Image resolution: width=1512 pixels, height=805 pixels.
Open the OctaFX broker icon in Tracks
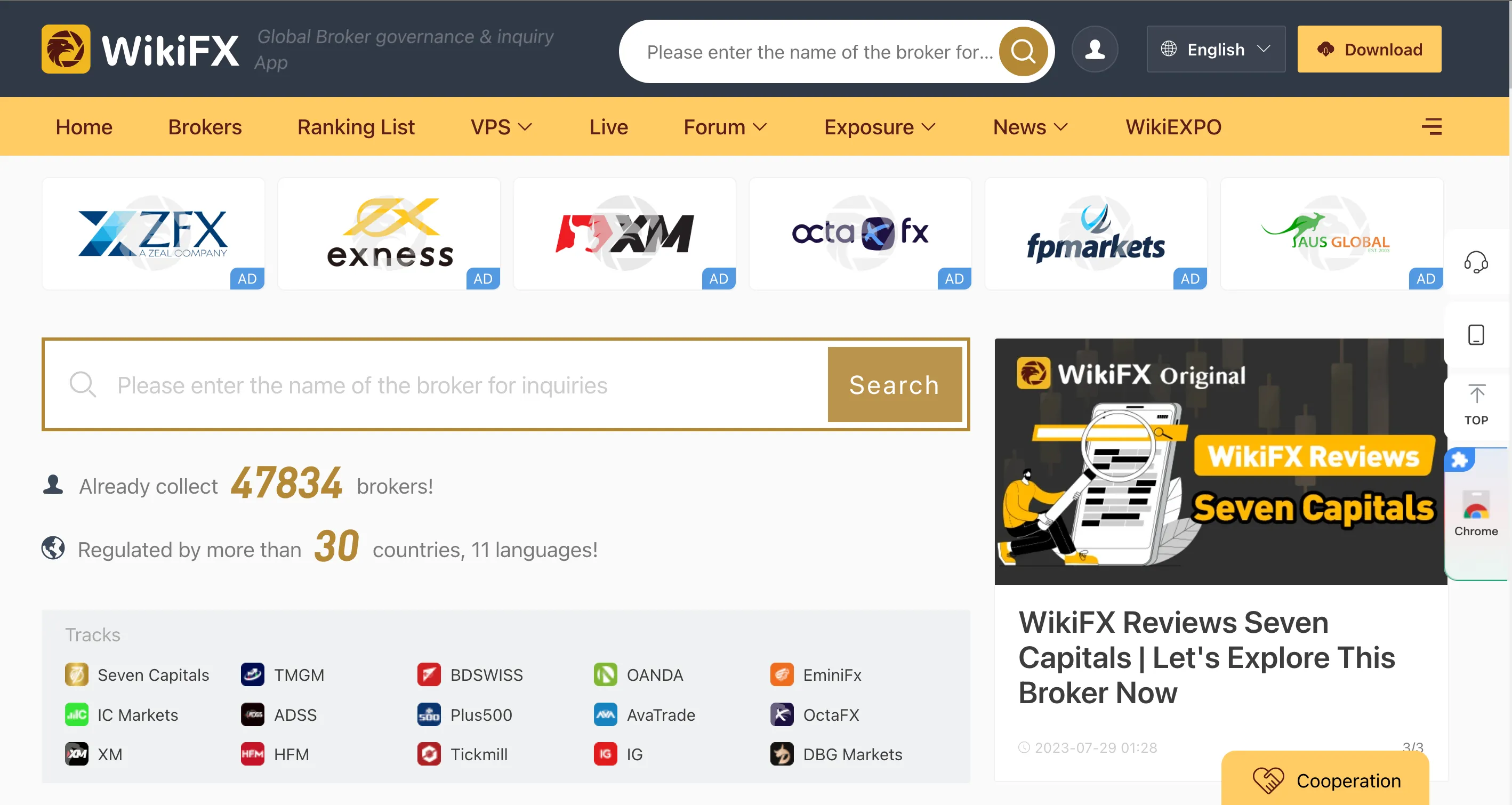click(x=783, y=715)
